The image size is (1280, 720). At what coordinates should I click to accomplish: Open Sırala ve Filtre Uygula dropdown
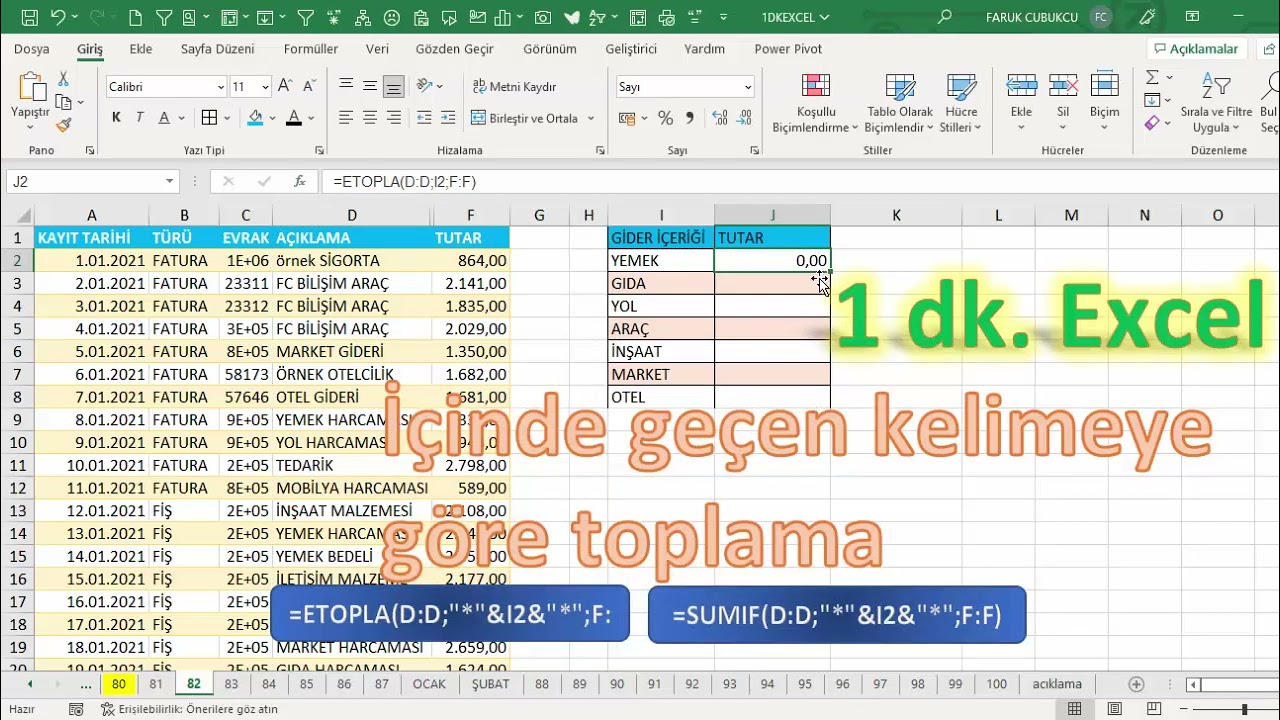1216,104
